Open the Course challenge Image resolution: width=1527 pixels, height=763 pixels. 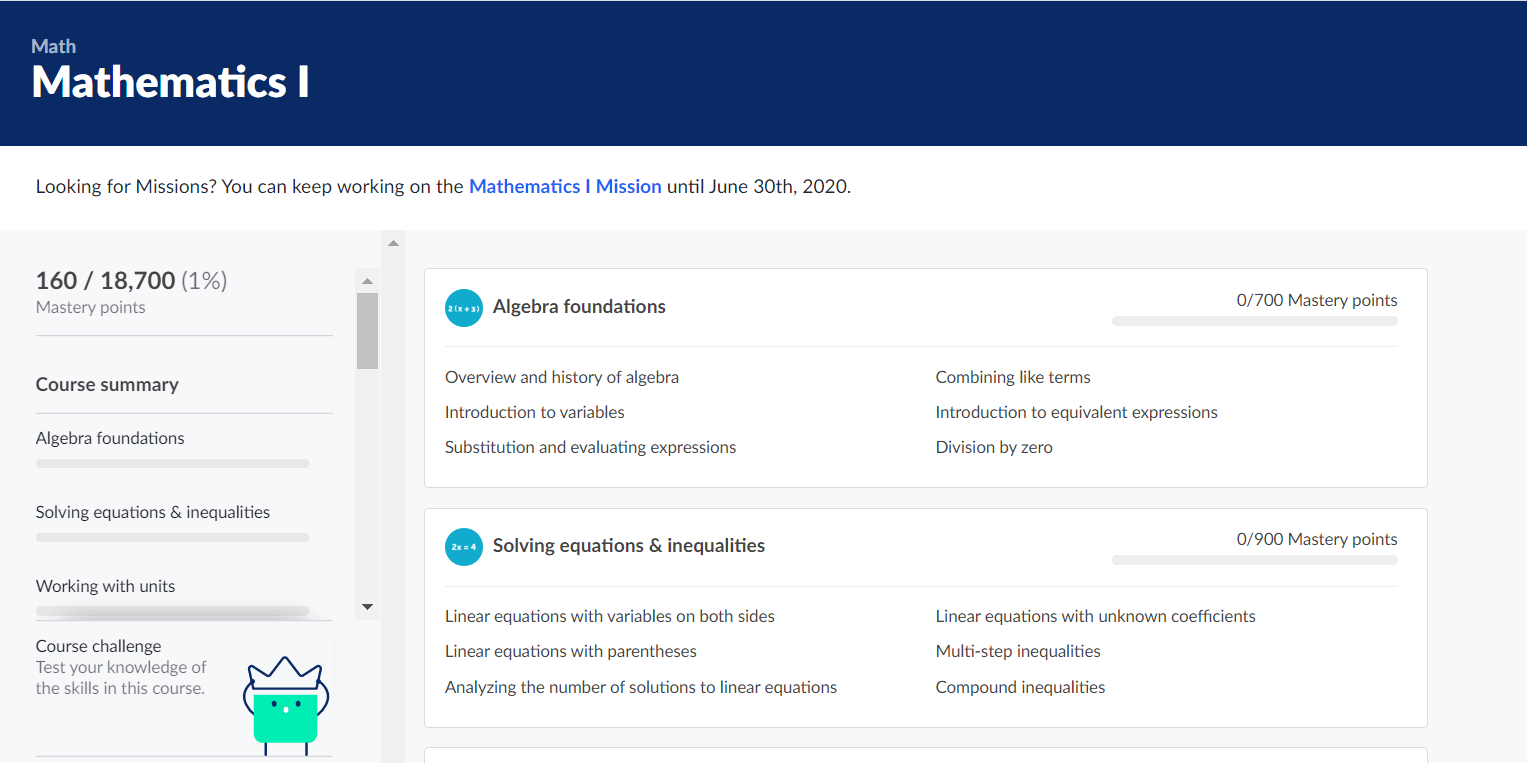click(98, 645)
